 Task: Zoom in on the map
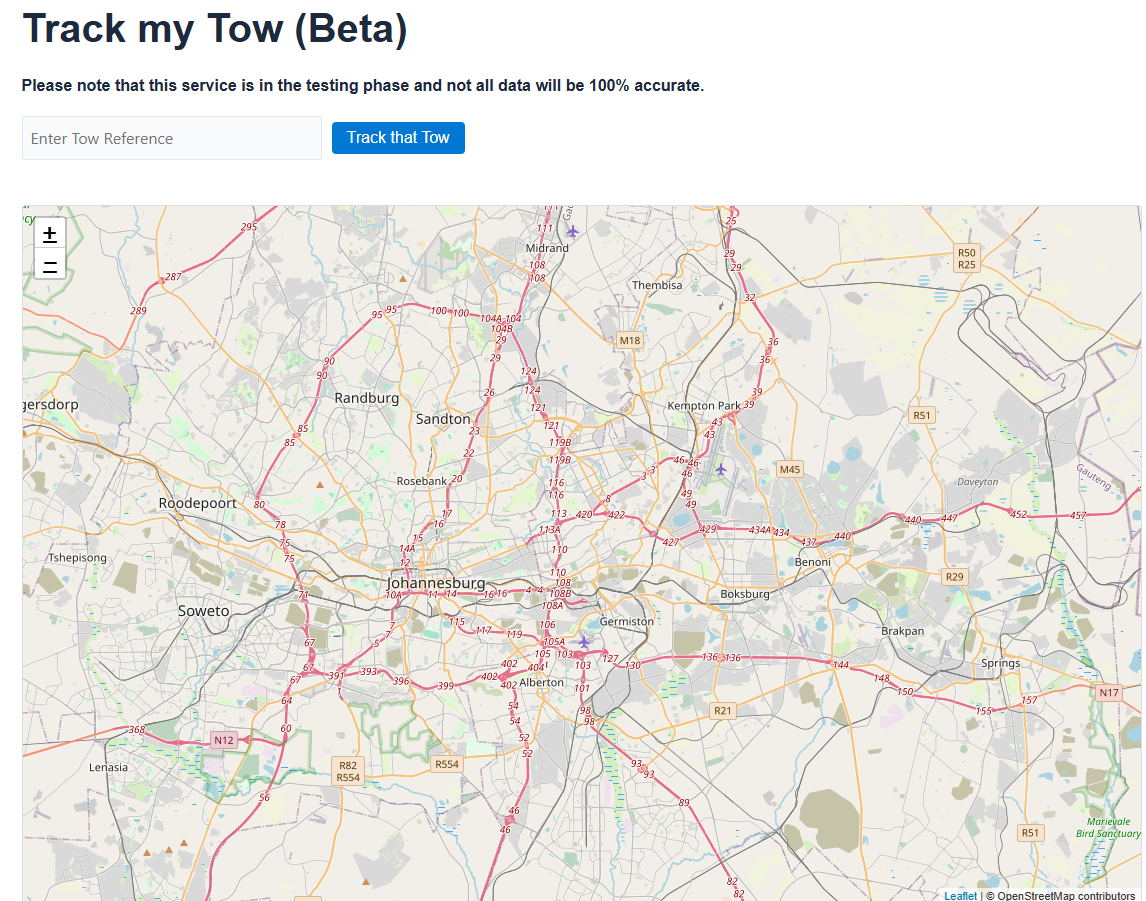(50, 233)
